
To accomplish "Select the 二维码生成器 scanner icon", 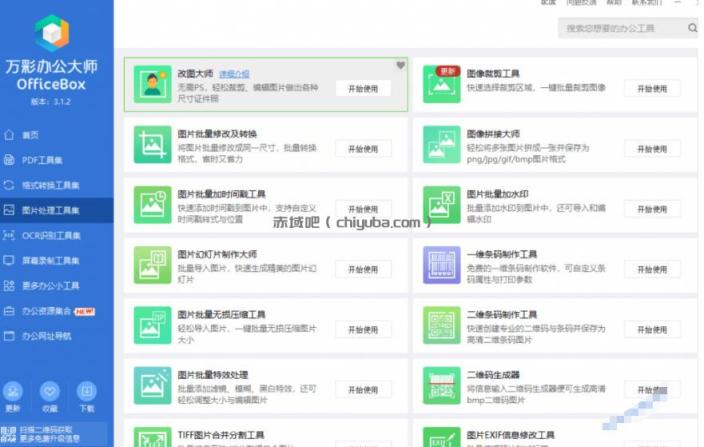I will [x=441, y=386].
